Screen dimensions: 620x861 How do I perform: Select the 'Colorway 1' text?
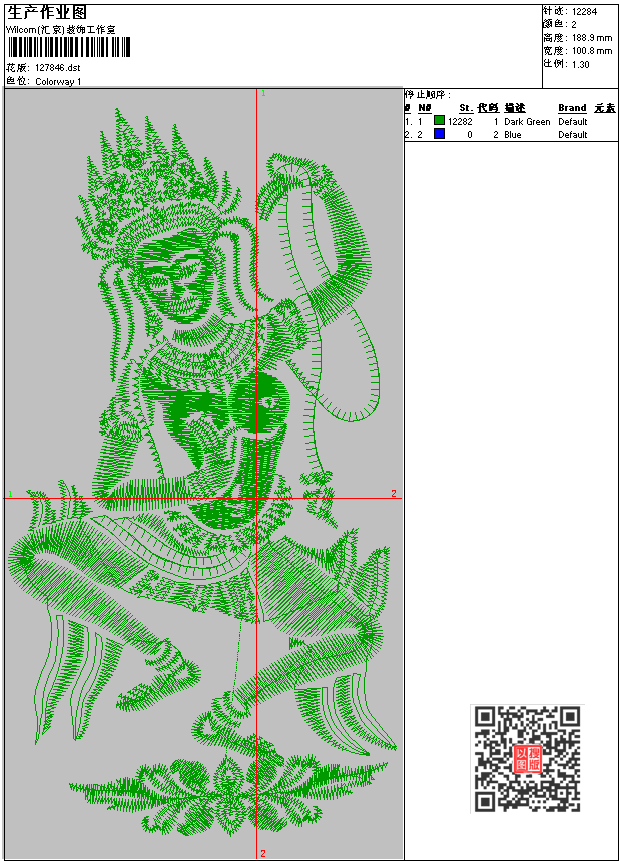pyautogui.click(x=58, y=82)
